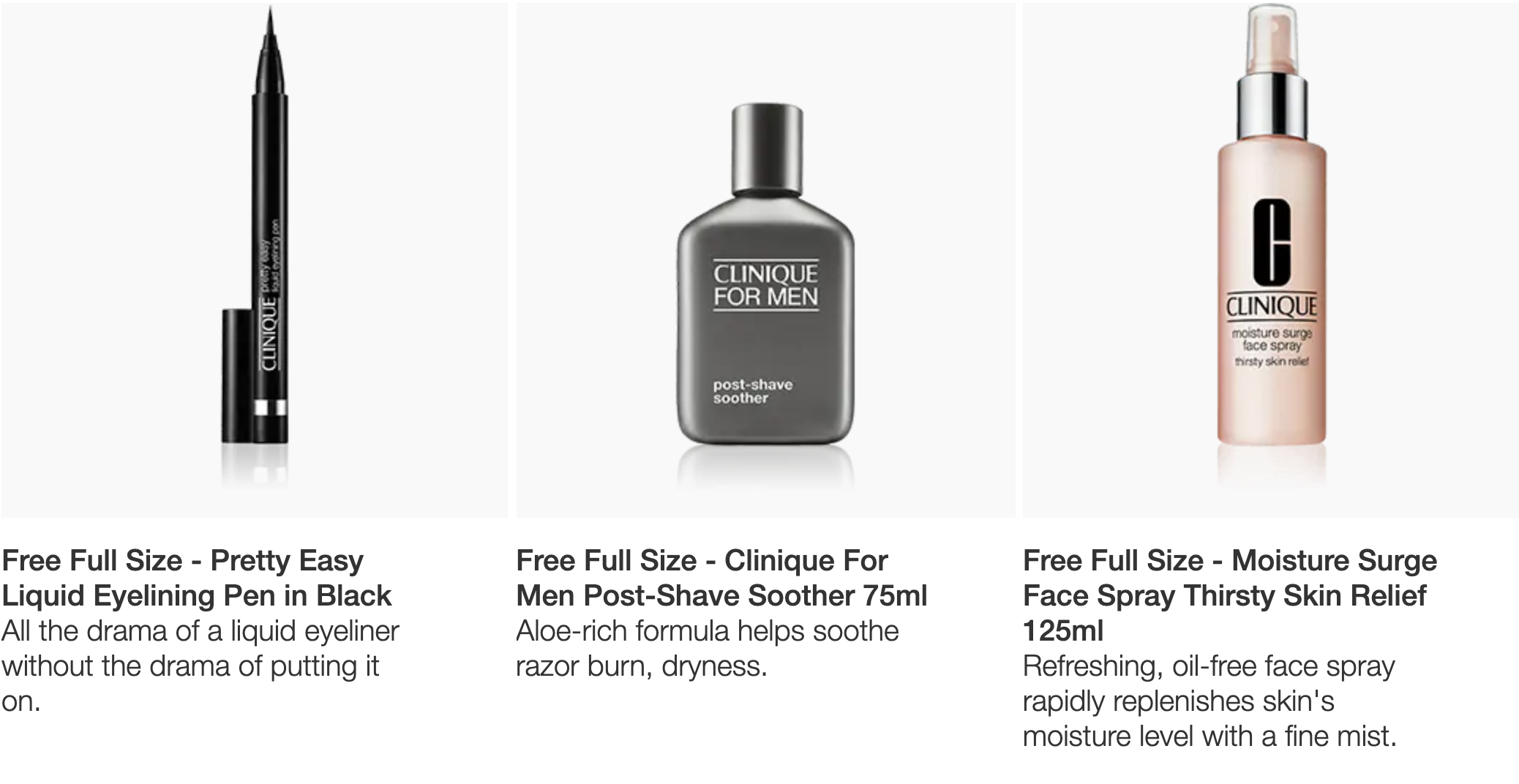1519x784 pixels.
Task: Open the Moisture Surge face spray image
Action: point(1270,260)
